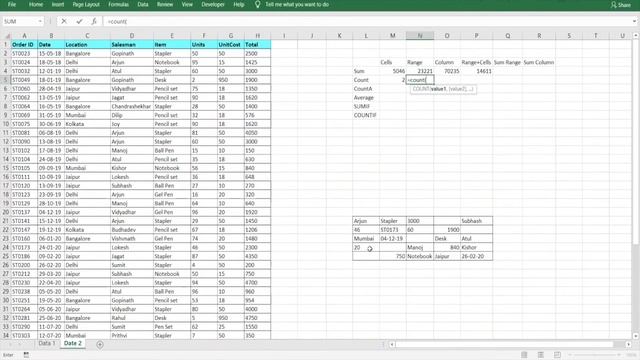Open the Insert ribbon tab
This screenshot has width=640, height=360.
tap(58, 4)
